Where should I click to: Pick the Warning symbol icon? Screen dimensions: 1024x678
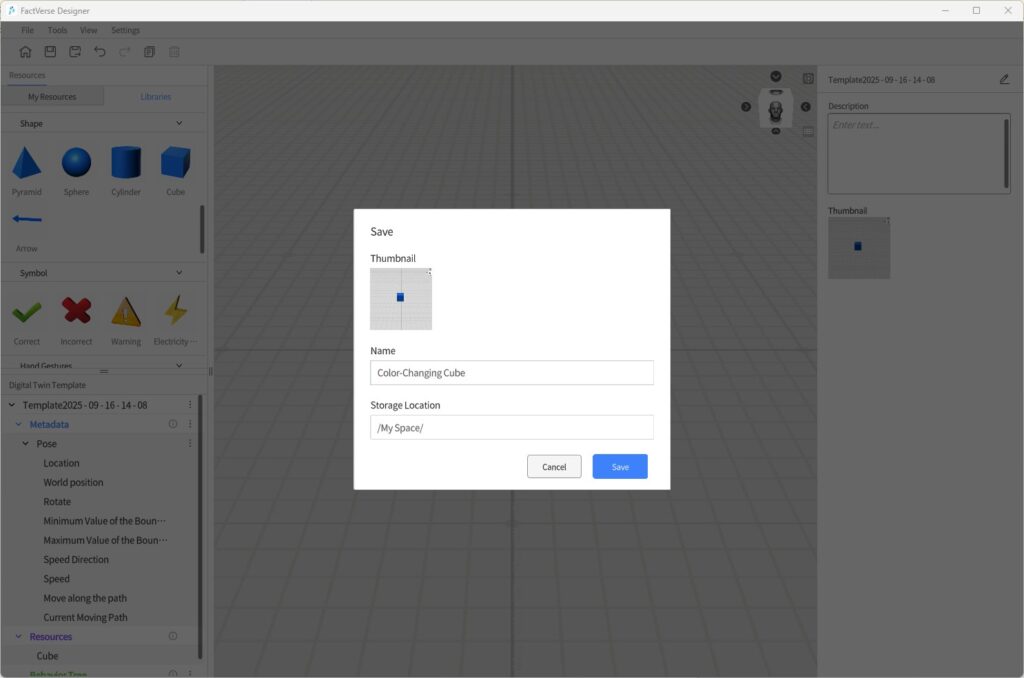126,312
